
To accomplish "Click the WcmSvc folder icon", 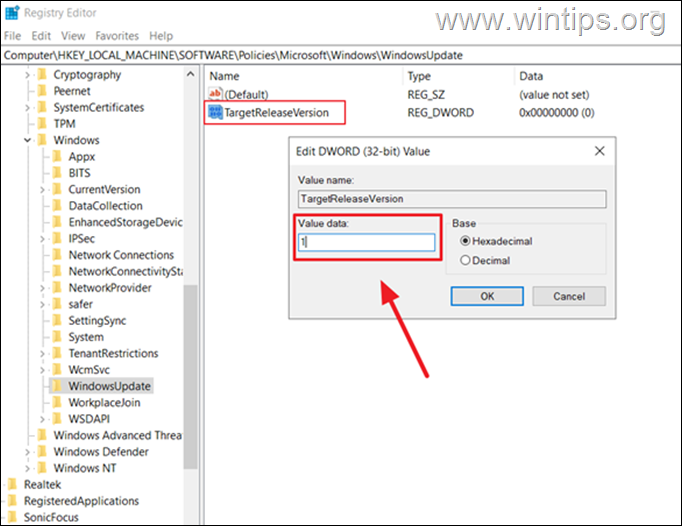I will [x=57, y=369].
